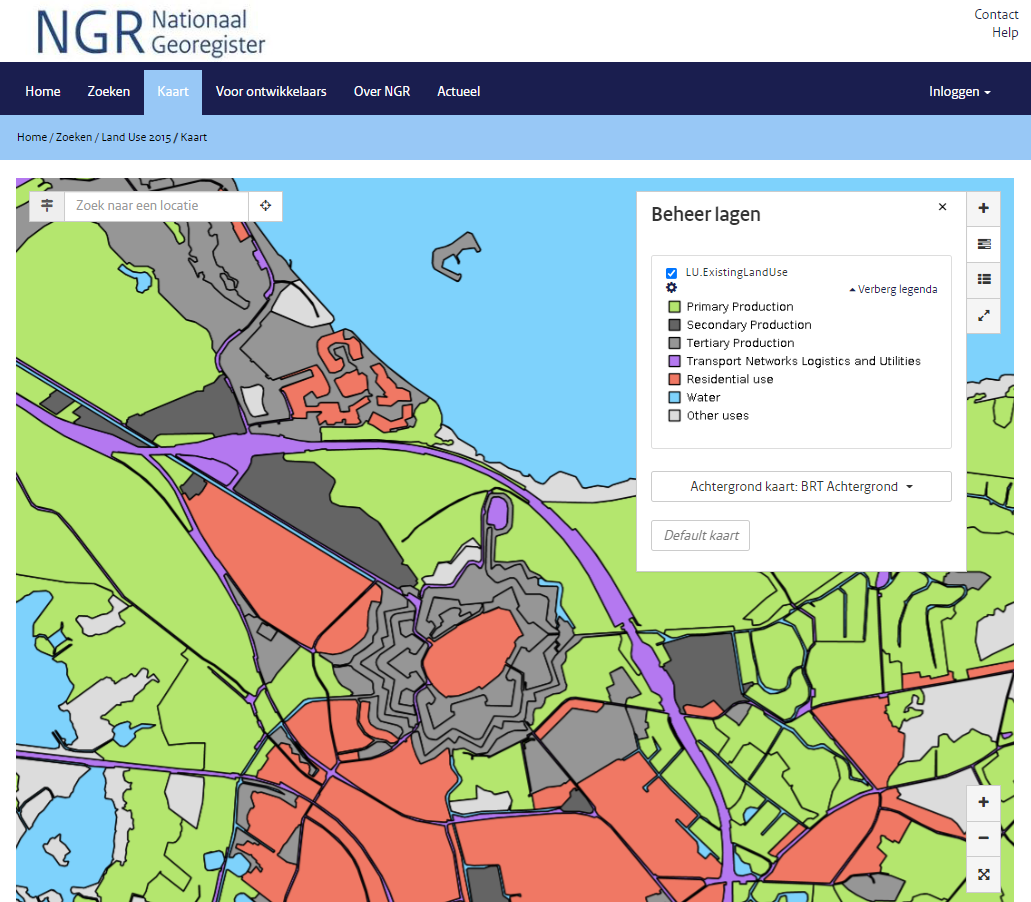Open Achtergrond kaart BRT Achtergrond dropdown
This screenshot has width=1031, height=902.
pyautogui.click(x=801, y=487)
